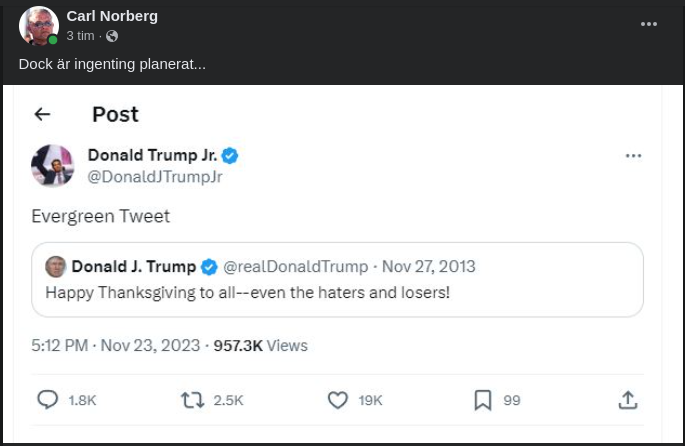This screenshot has width=685, height=446.
Task: Open the @DonaldJTrumpJr handle
Action: (155, 177)
